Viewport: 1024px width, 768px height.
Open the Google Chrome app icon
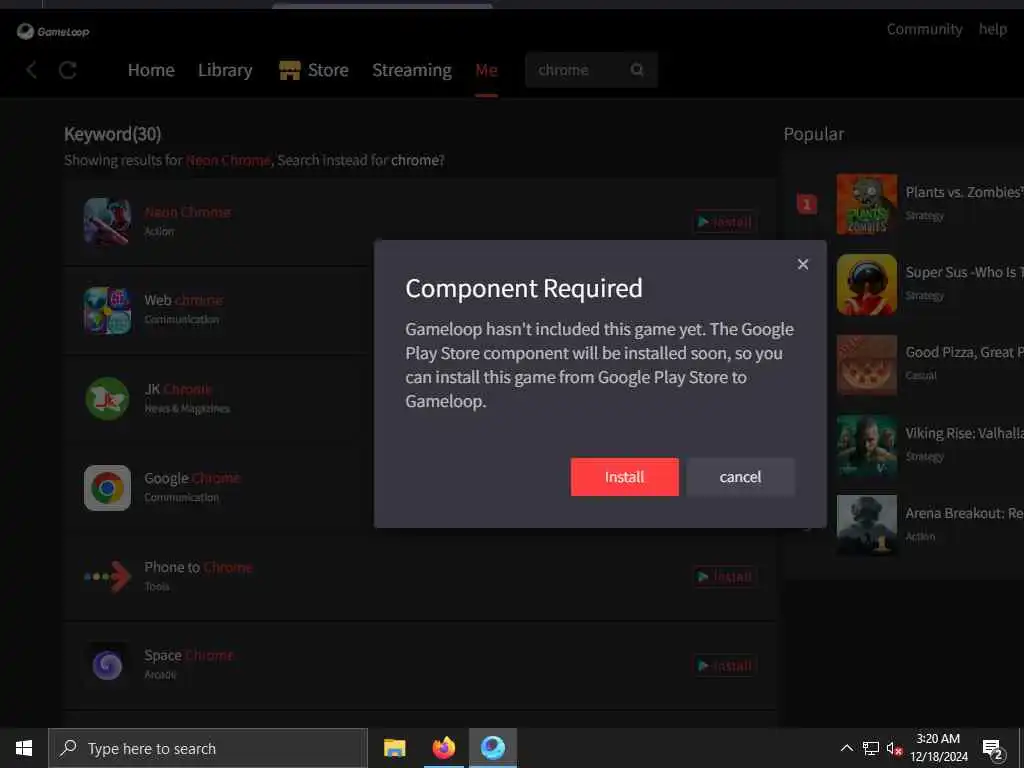pos(107,488)
